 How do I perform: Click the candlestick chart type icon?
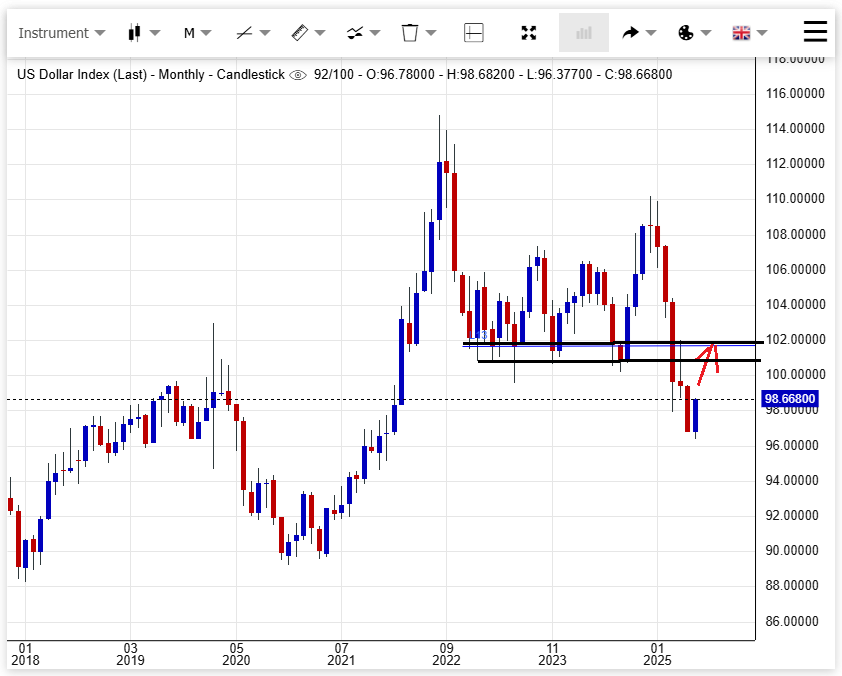[x=135, y=33]
